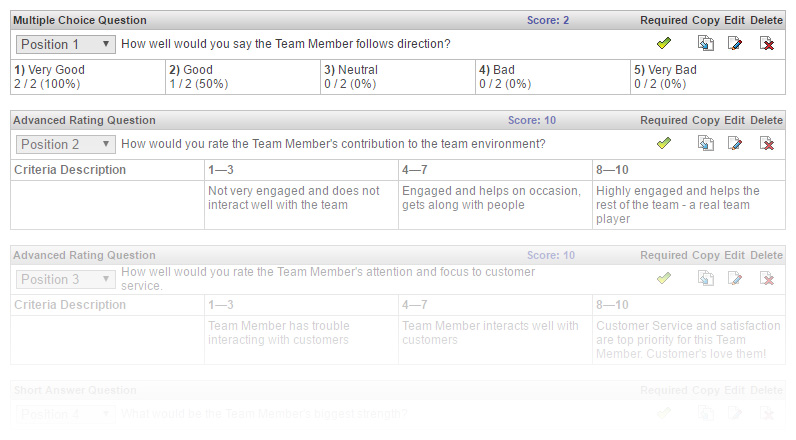Toggle Required checkmark for team environment question
This screenshot has width=796, height=440.
pos(663,144)
